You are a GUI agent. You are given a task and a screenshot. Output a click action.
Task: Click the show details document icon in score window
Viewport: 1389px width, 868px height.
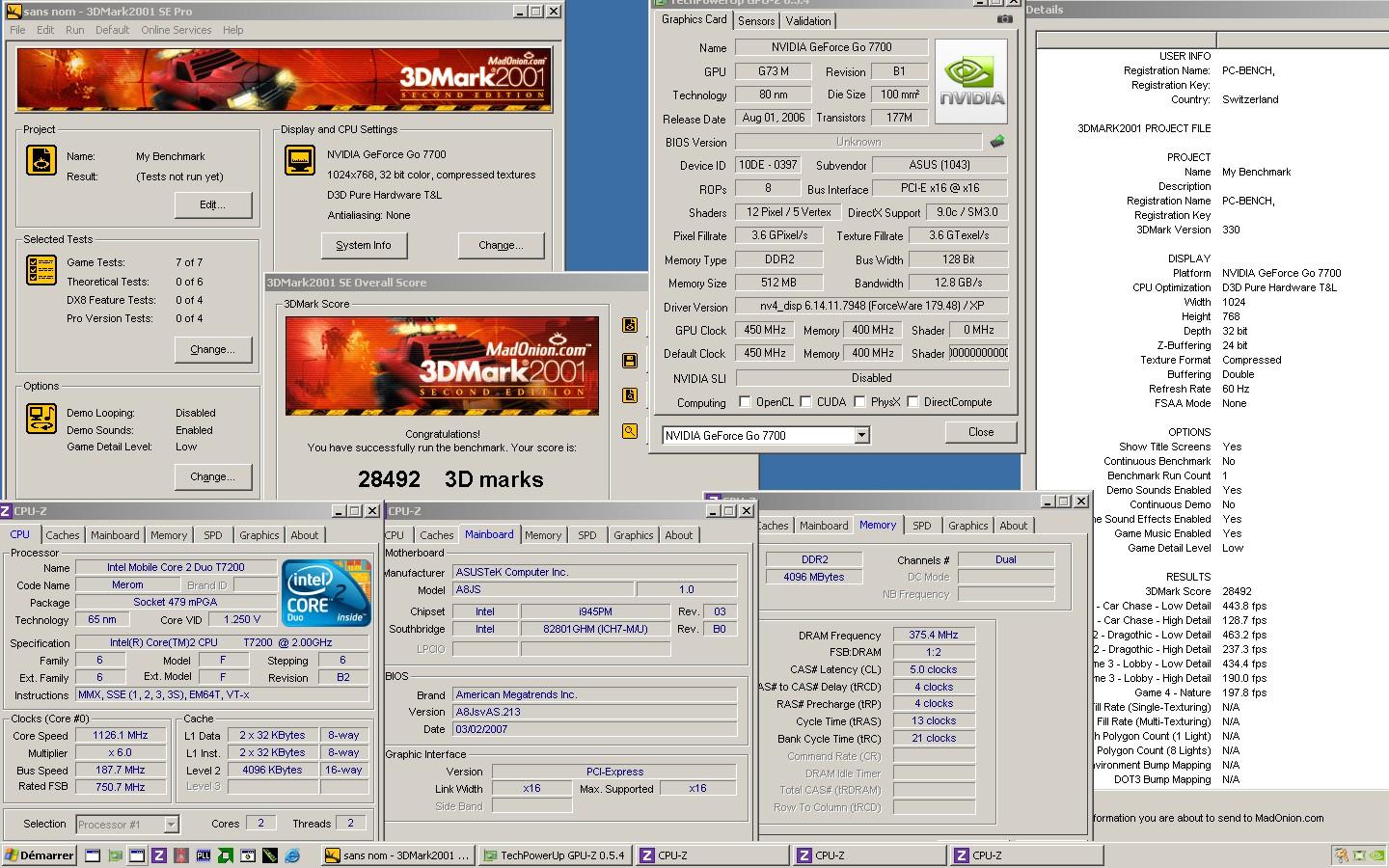click(x=629, y=395)
